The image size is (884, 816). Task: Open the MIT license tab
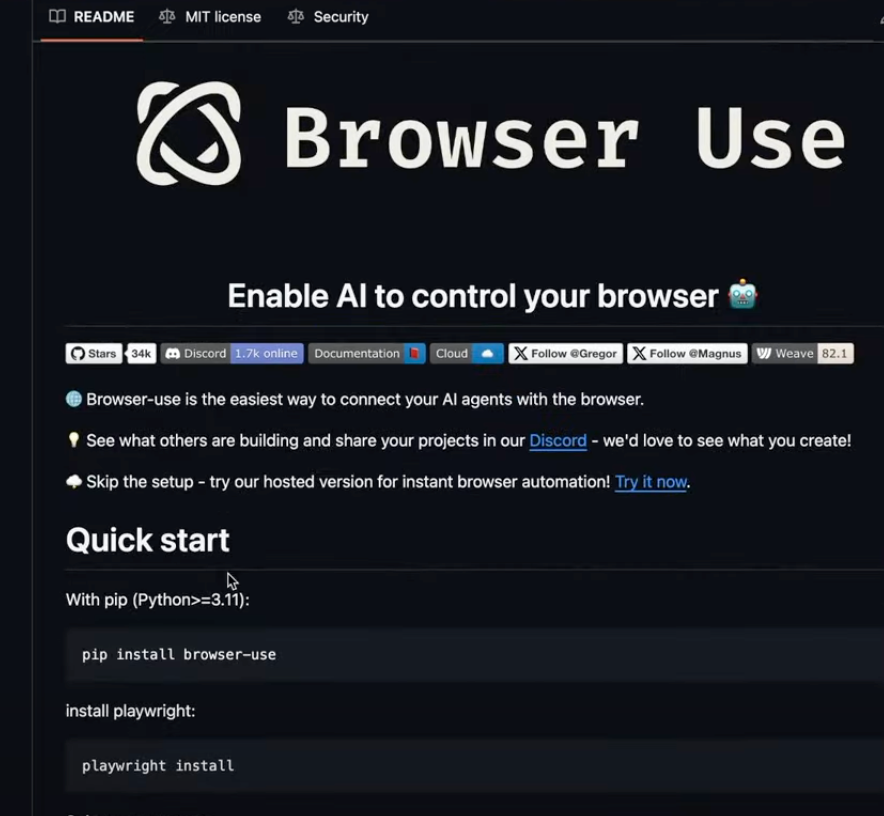coord(210,17)
